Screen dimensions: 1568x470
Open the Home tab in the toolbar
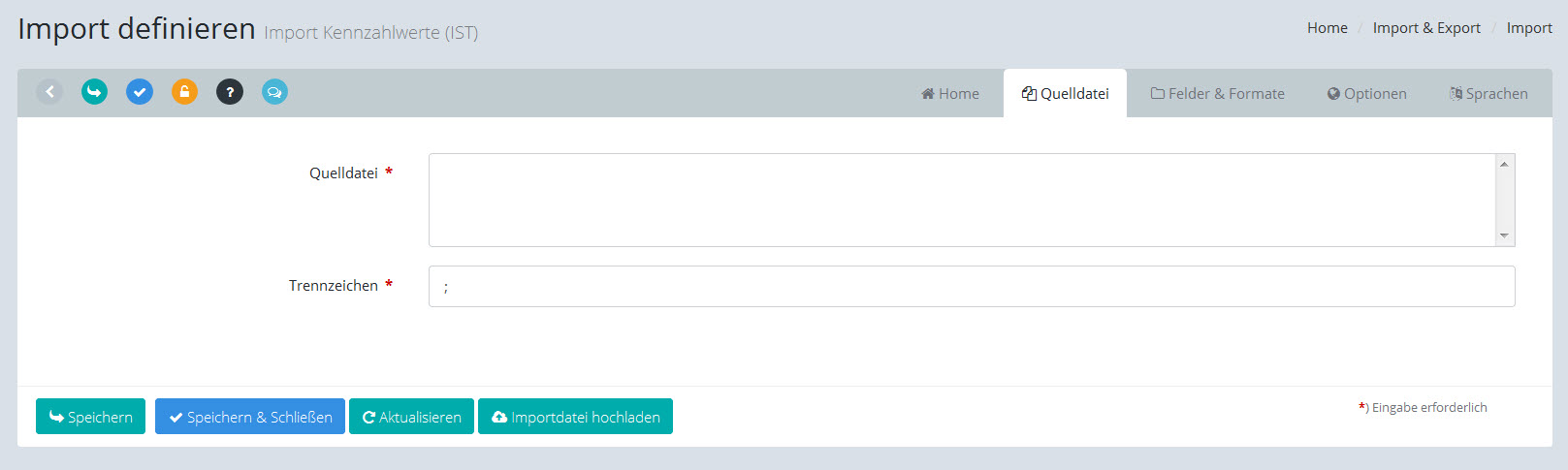949,94
